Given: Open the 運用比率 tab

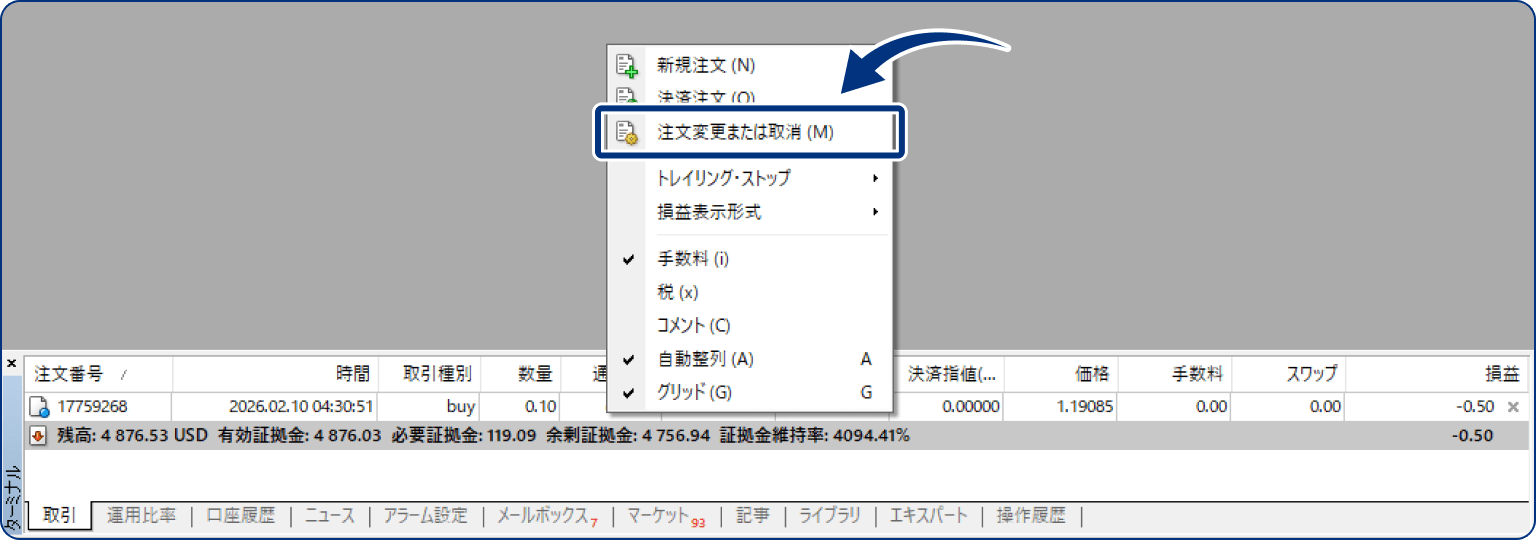Looking at the screenshot, I should point(142,516).
